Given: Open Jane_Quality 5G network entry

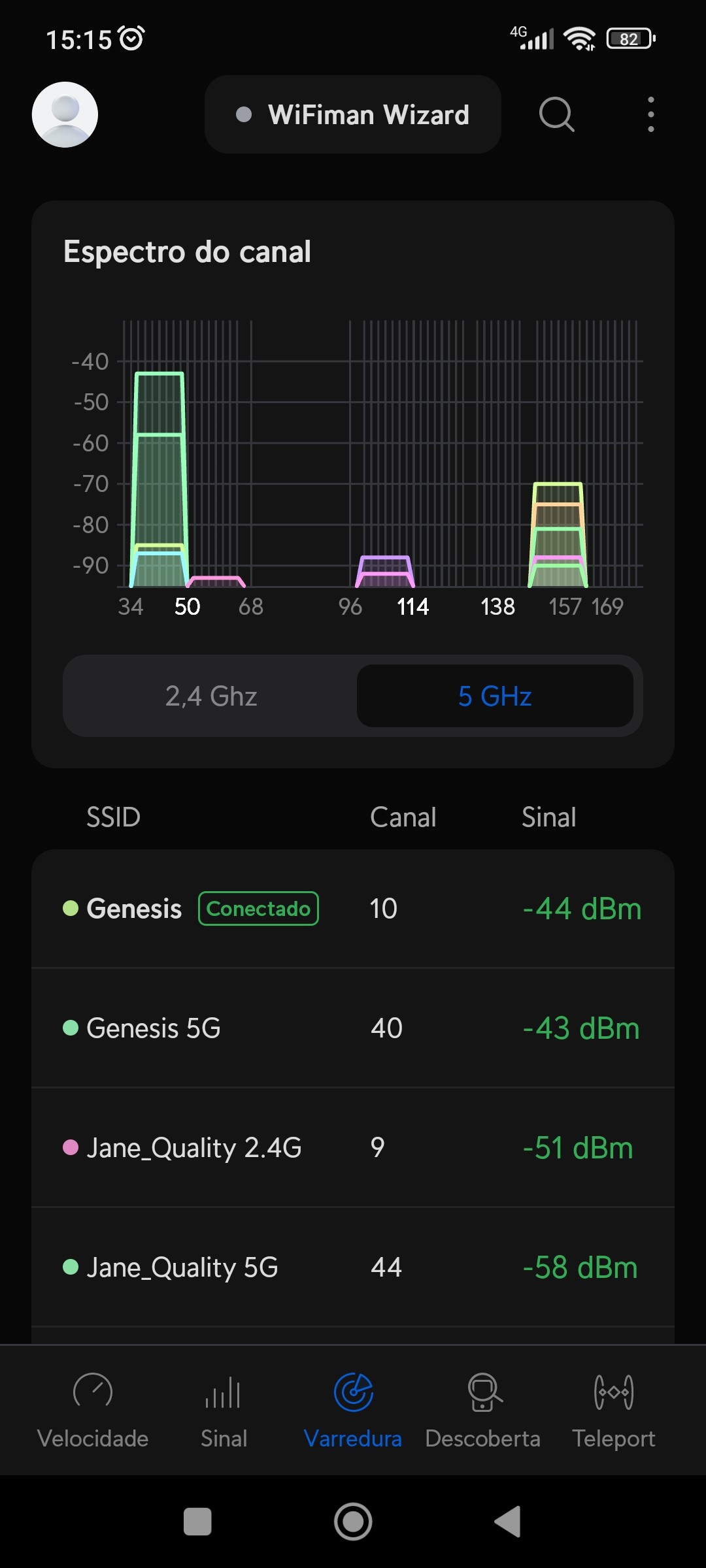Looking at the screenshot, I should pyautogui.click(x=353, y=1267).
